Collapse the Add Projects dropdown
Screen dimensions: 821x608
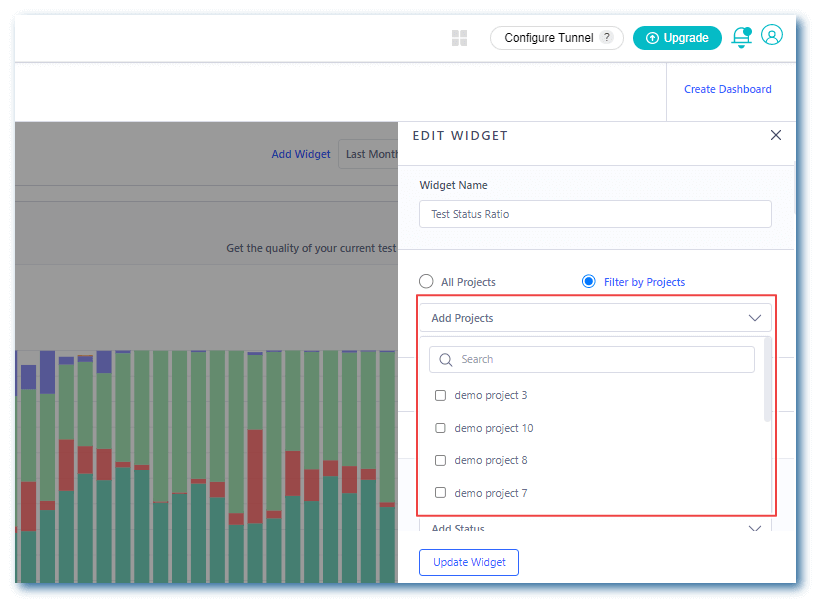point(755,318)
